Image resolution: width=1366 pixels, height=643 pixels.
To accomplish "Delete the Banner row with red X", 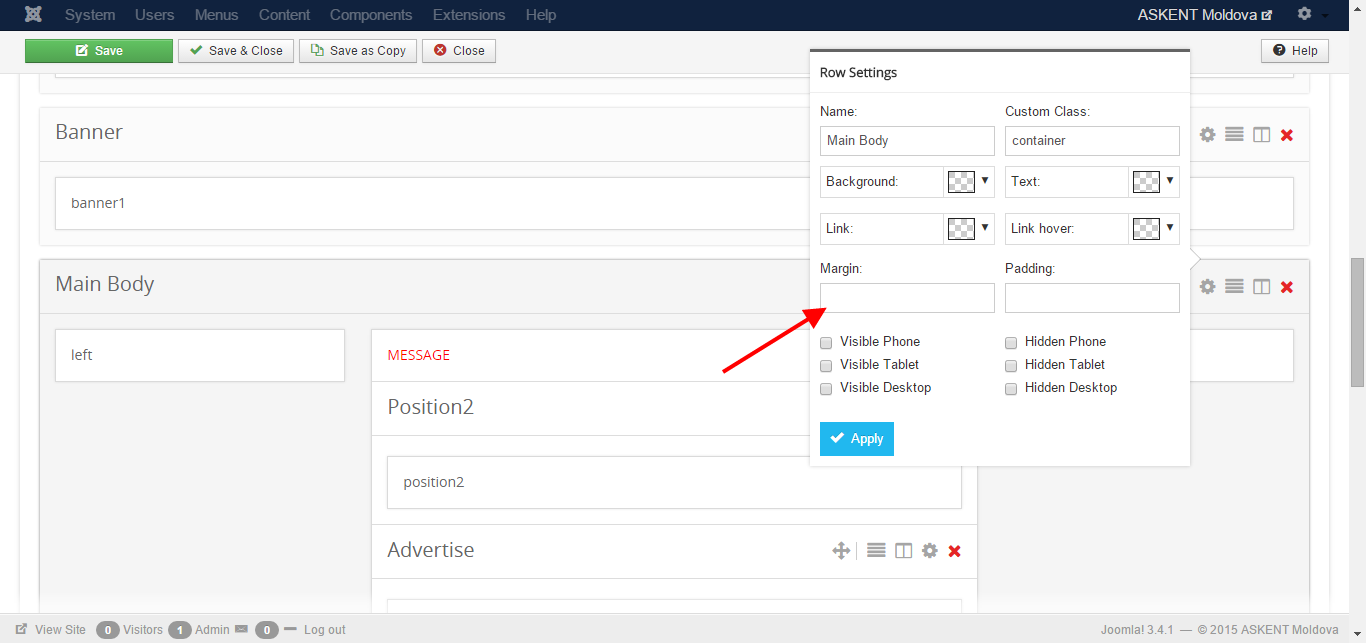I will (1287, 135).
